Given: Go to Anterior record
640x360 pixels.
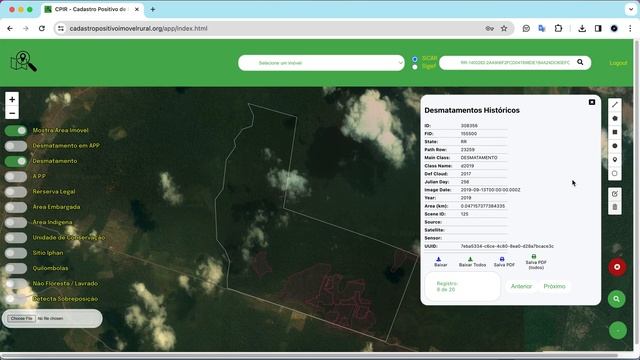Looking at the screenshot, I should [521, 286].
